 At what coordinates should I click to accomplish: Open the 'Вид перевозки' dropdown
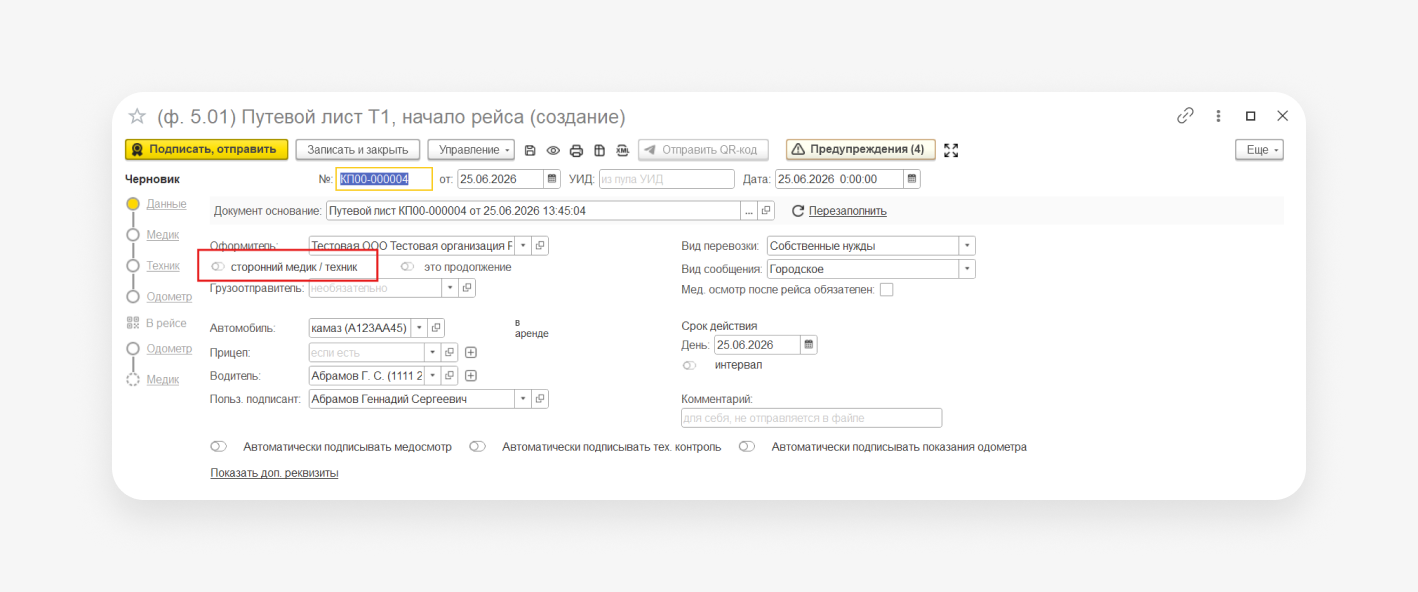coord(967,246)
